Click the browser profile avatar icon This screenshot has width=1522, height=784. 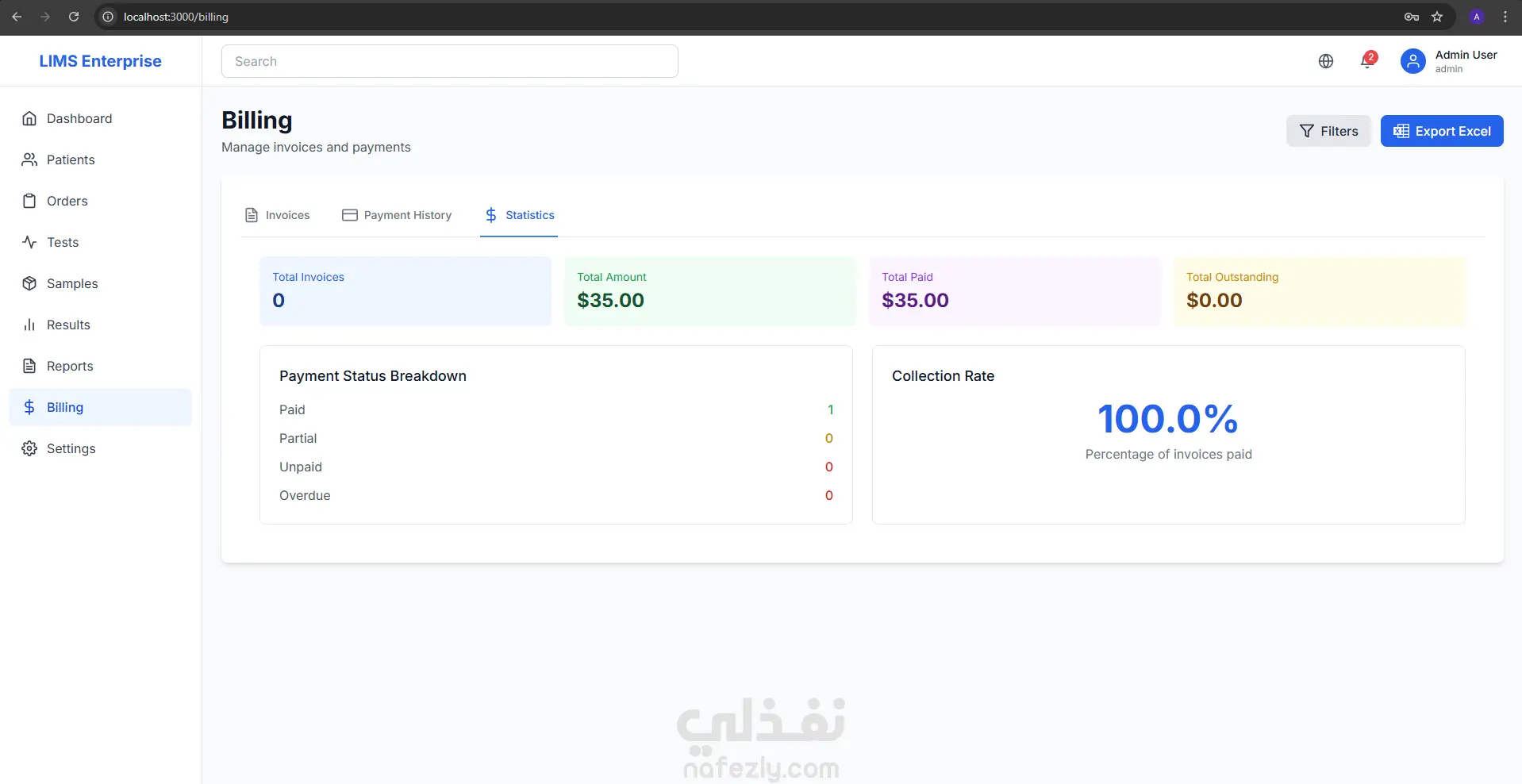pos(1477,17)
